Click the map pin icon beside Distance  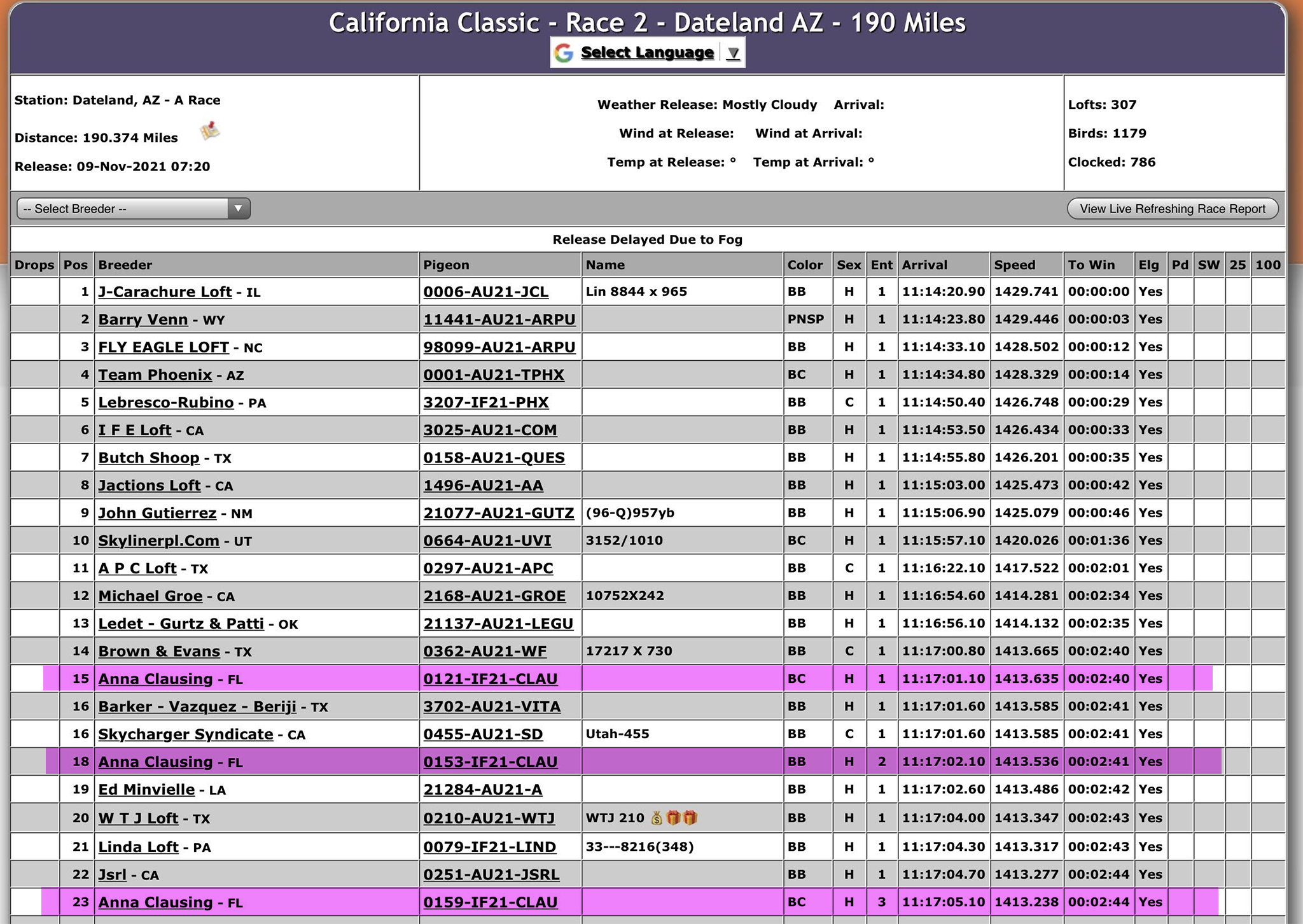click(209, 131)
